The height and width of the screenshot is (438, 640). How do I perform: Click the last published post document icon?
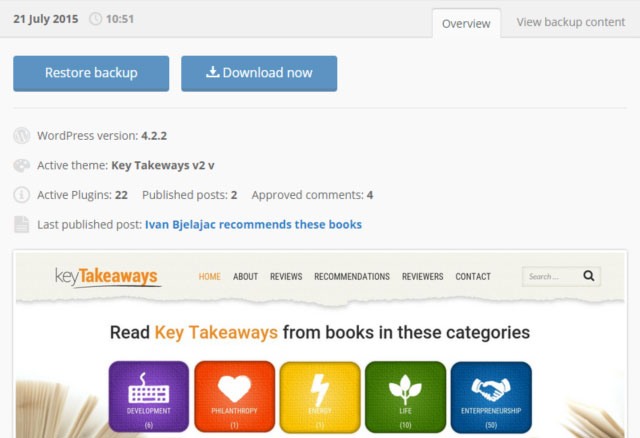pyautogui.click(x=22, y=225)
